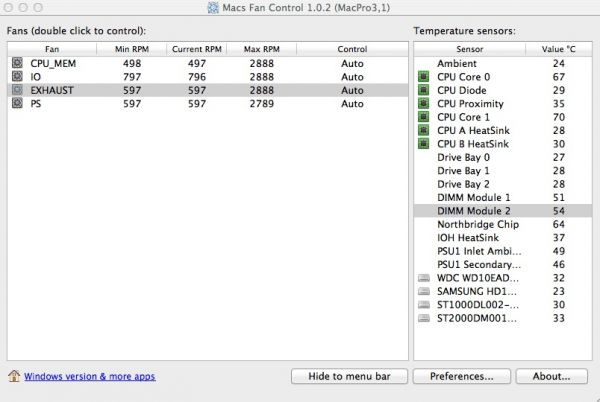The height and width of the screenshot is (402, 600).
Task: Click the WDC WD10EAD drive icon
Action: pyautogui.click(x=424, y=278)
